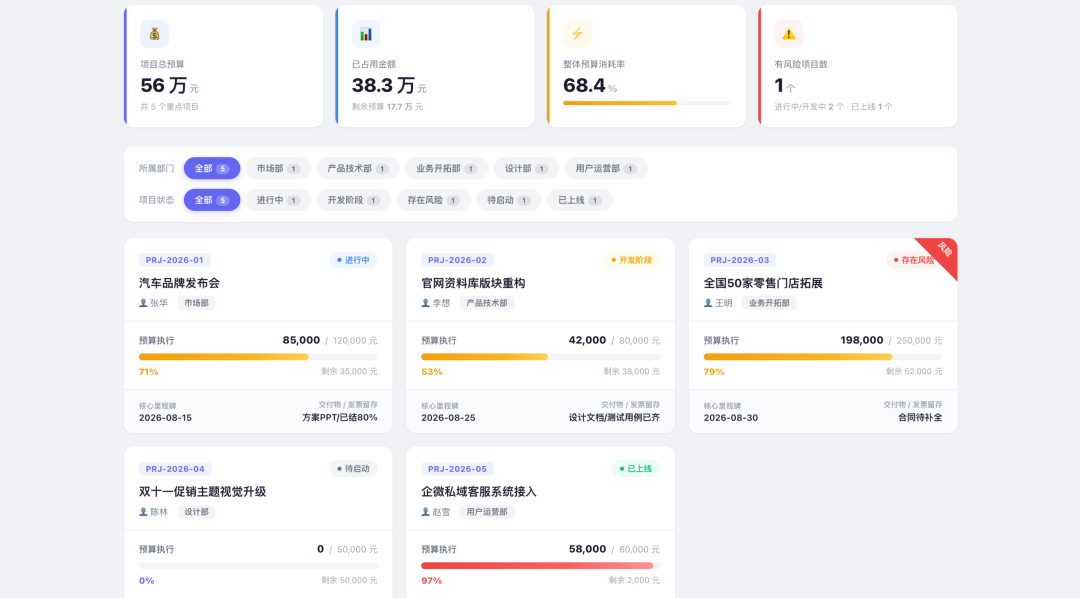1080x598 pixels.
Task: Click the red 97% budget progress bar
Action: [541, 566]
